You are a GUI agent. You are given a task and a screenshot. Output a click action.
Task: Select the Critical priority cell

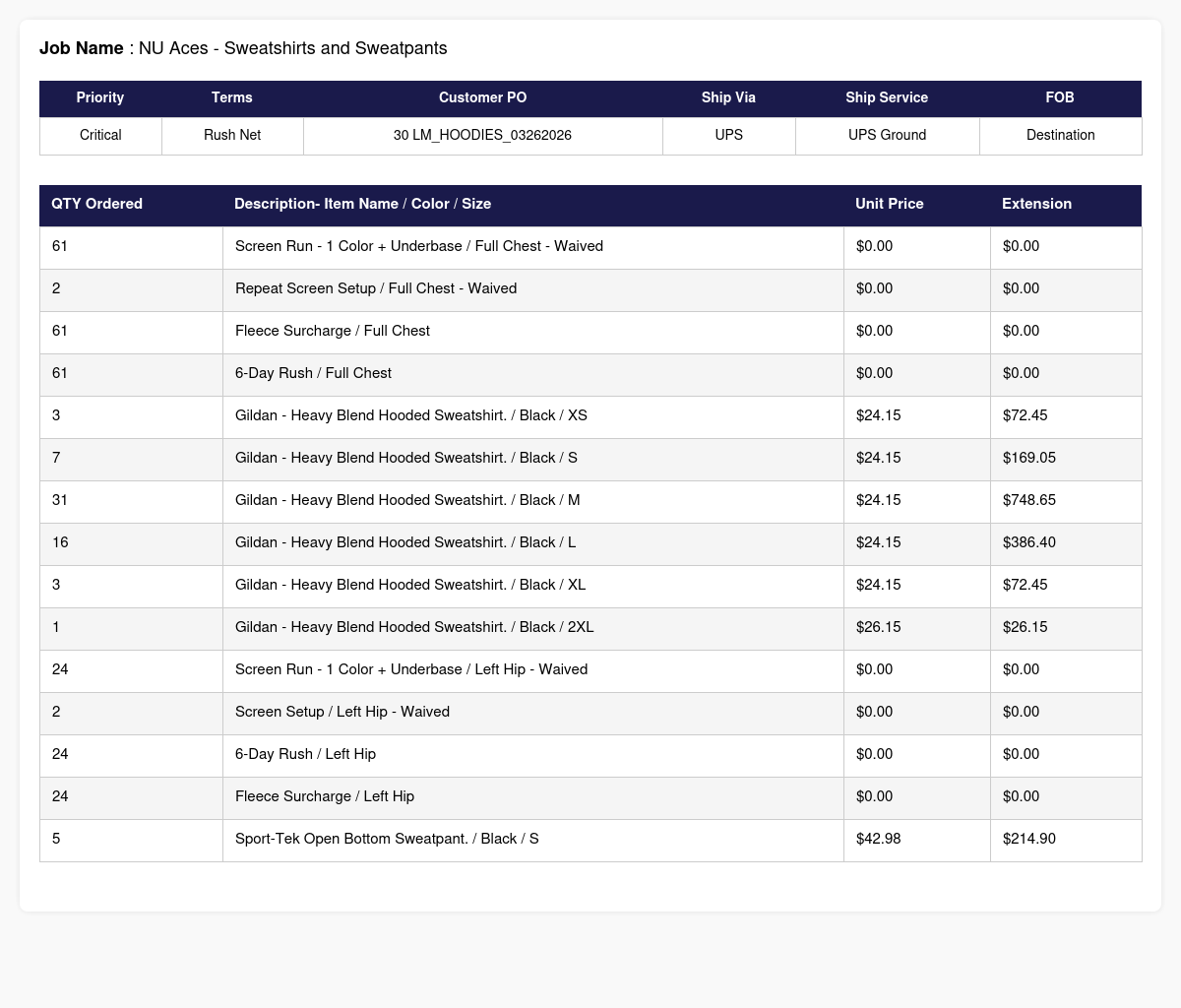click(100, 135)
